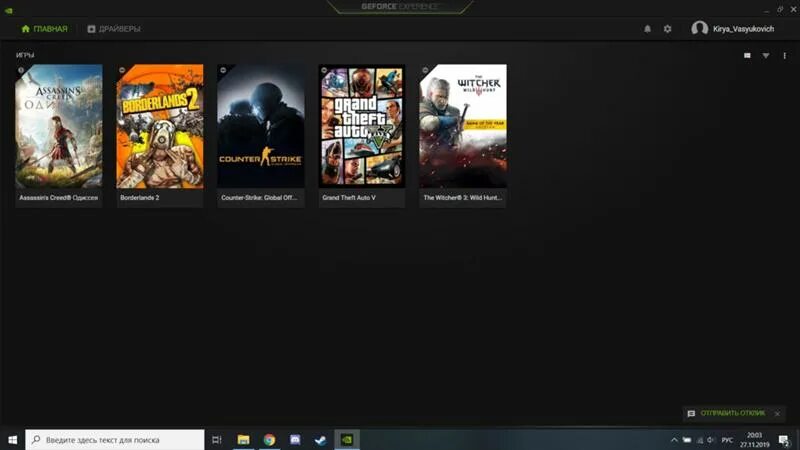Open Kirya_Vasyukovich account name
The width and height of the screenshot is (800, 450).
click(743, 29)
